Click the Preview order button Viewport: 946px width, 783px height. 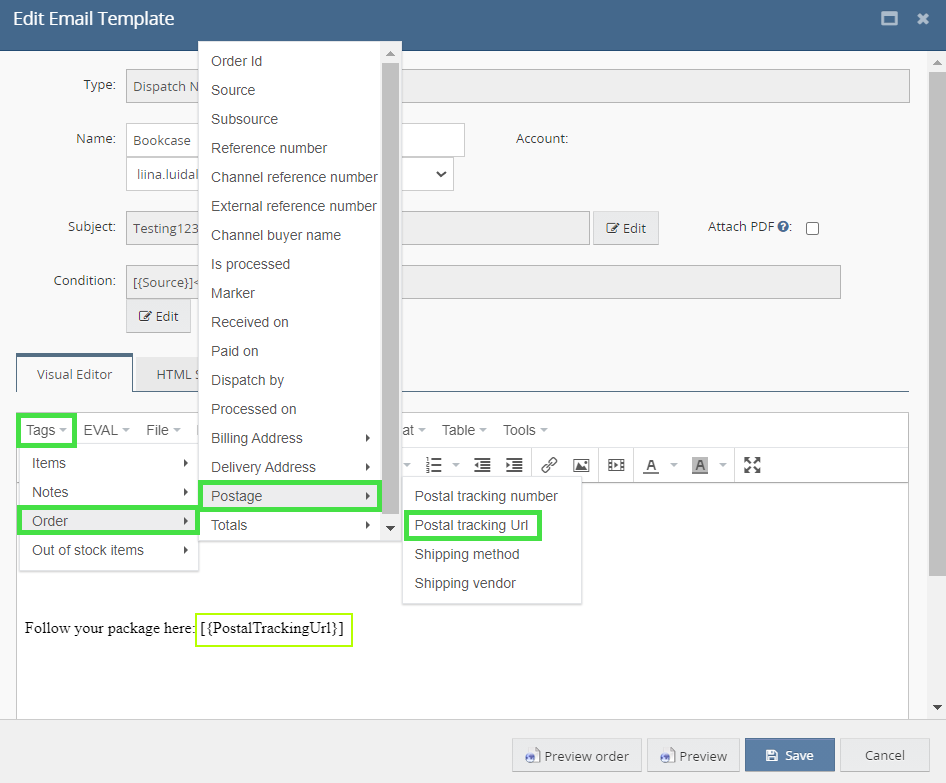click(x=577, y=755)
